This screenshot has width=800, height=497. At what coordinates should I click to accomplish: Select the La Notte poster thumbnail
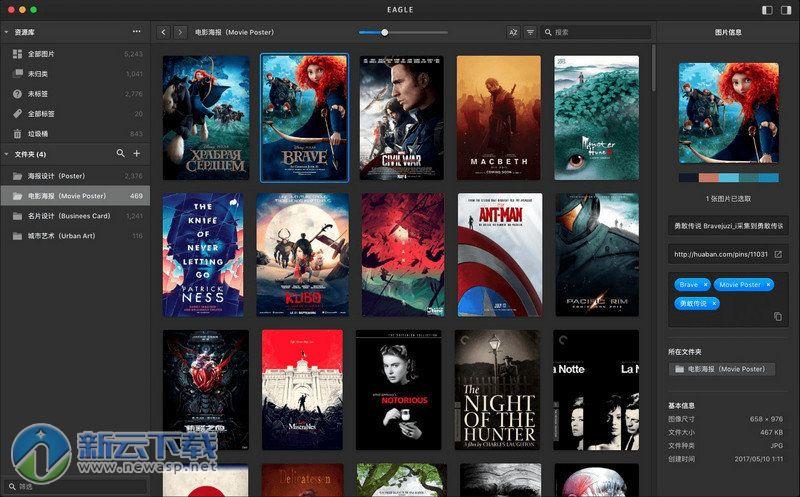596,390
